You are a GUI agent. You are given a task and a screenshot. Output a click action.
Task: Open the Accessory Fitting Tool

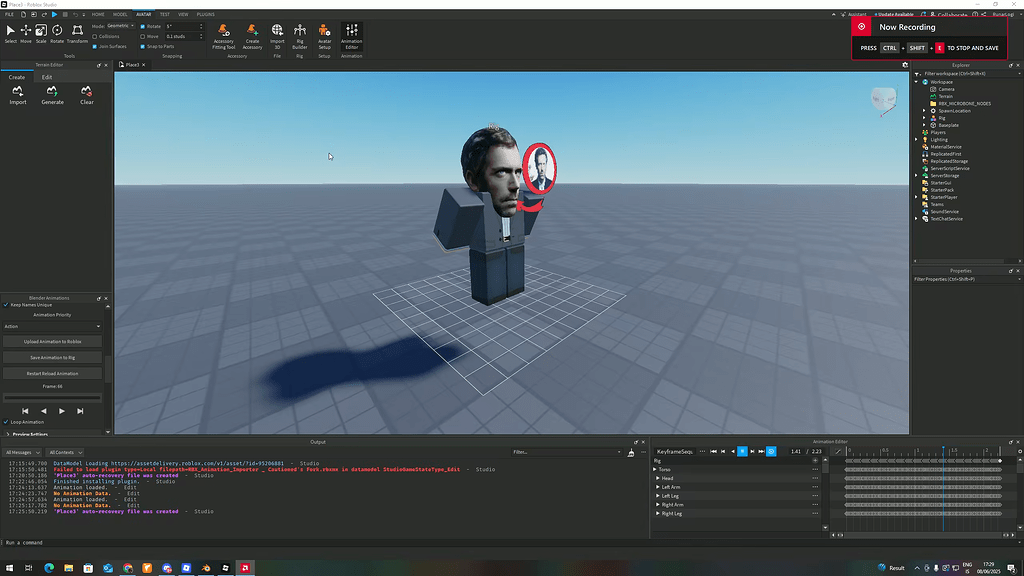(x=223, y=37)
